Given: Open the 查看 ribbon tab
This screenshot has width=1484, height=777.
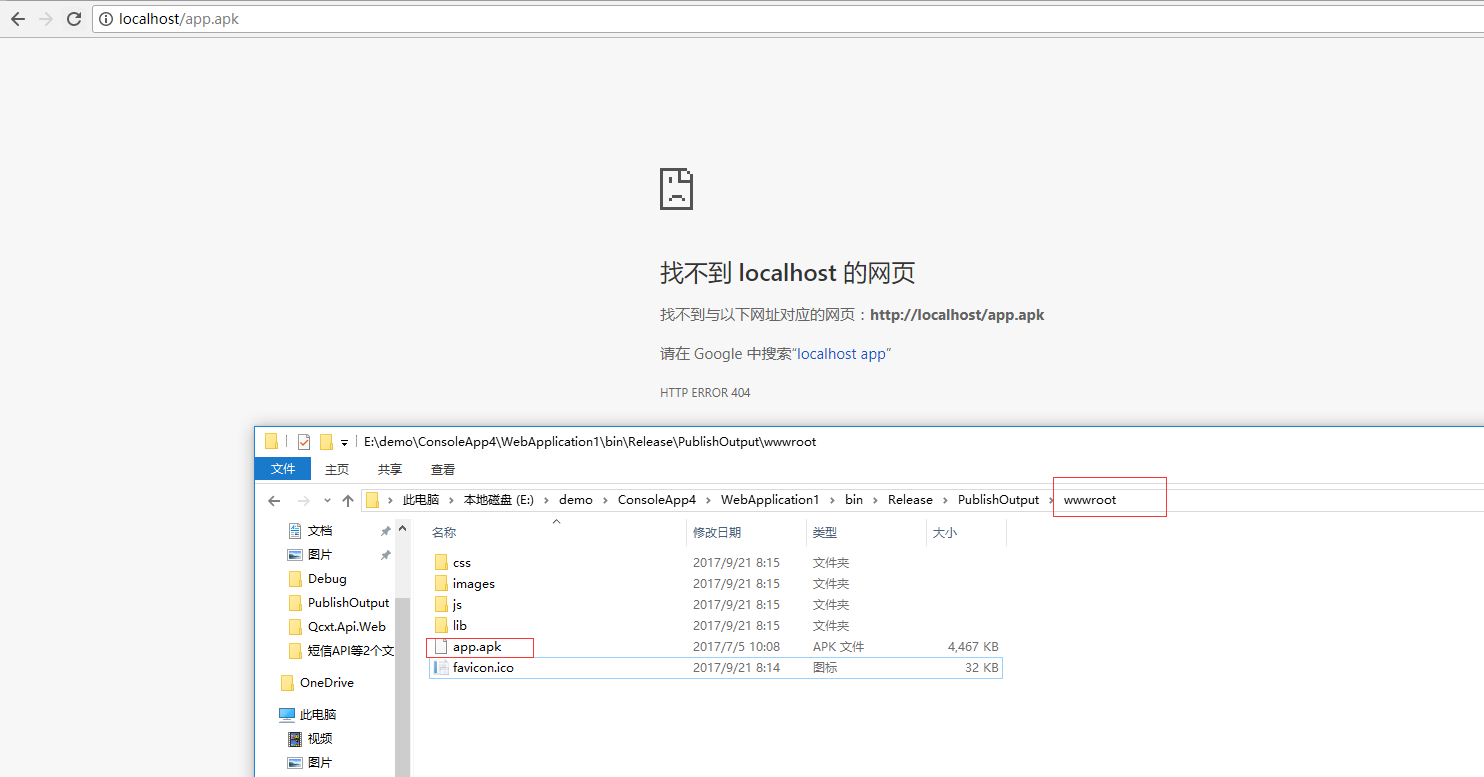Looking at the screenshot, I should [x=443, y=469].
